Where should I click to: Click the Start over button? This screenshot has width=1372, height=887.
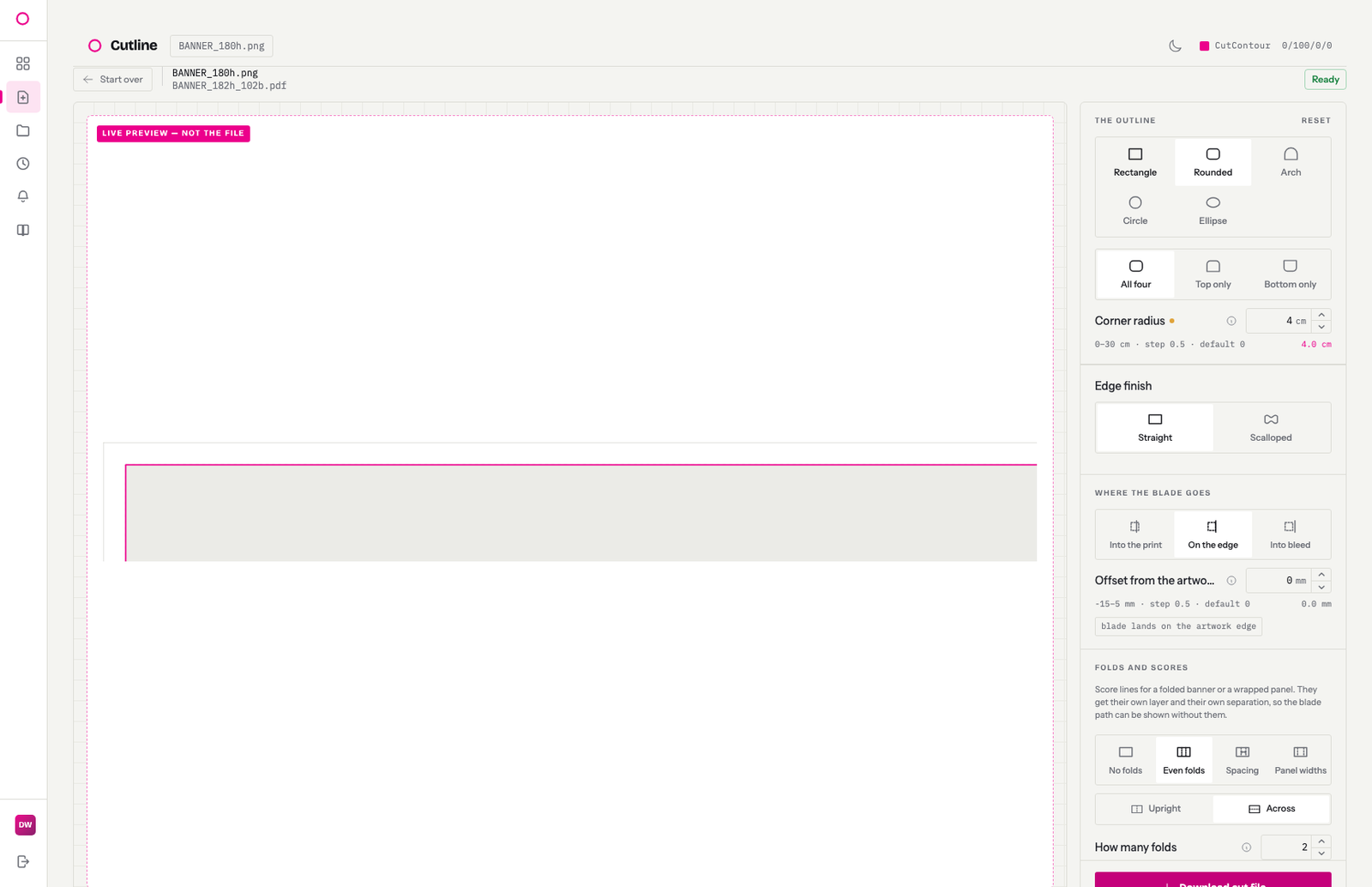pos(113,79)
